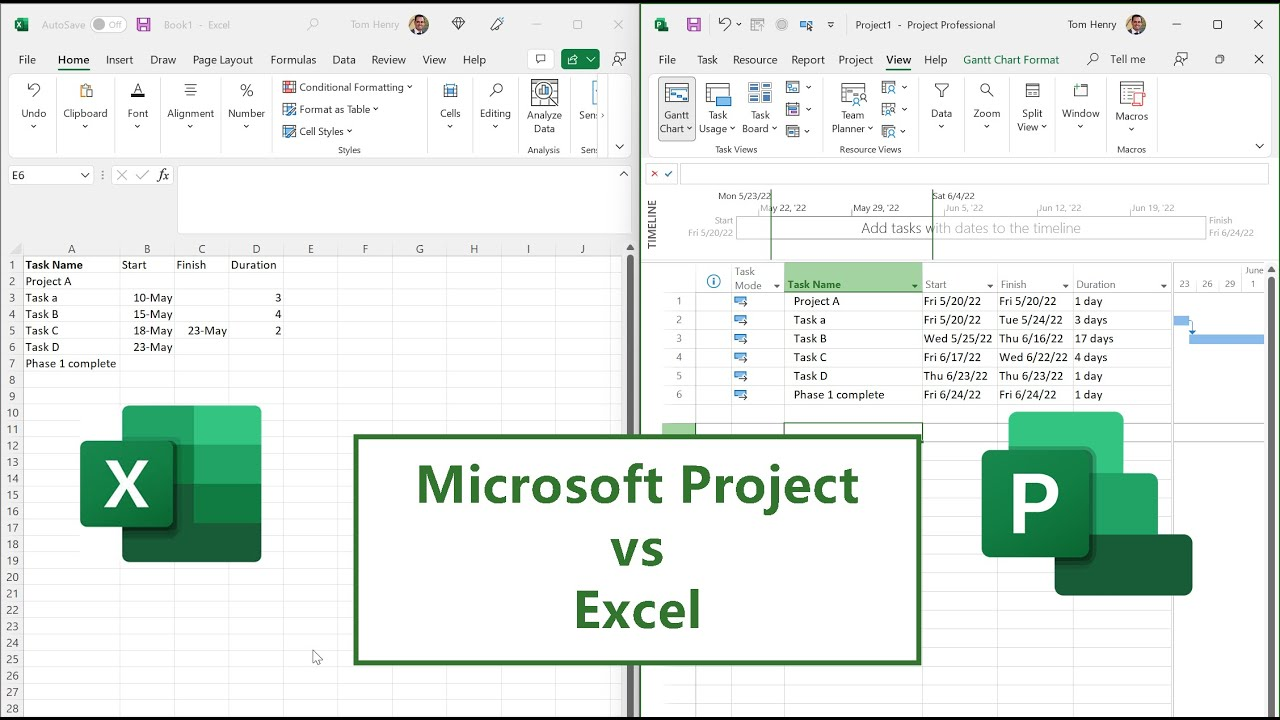Click the Analyze Data icon in Excel
The height and width of the screenshot is (720, 1280).
(x=544, y=100)
